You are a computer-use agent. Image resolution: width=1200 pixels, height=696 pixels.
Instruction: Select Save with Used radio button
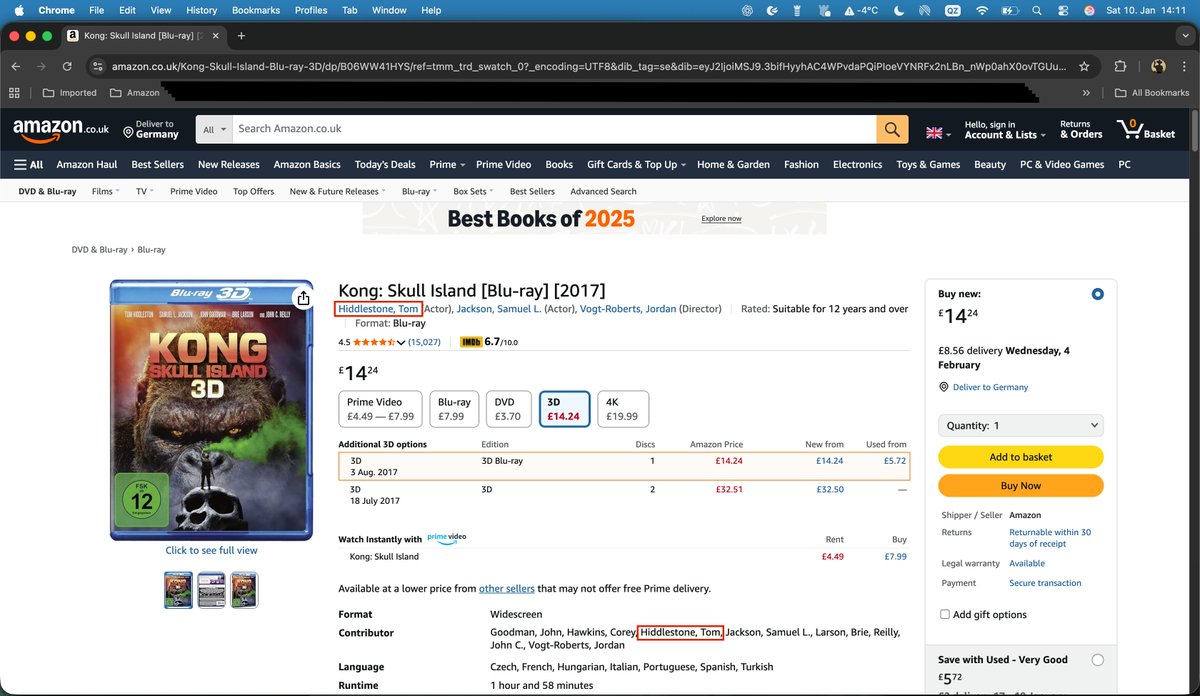(1098, 660)
